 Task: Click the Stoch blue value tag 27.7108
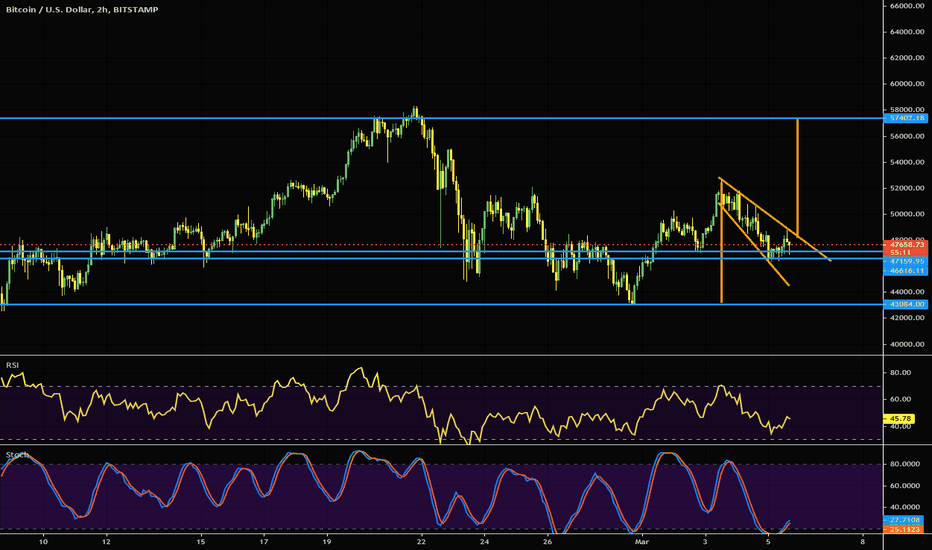[x=904, y=520]
